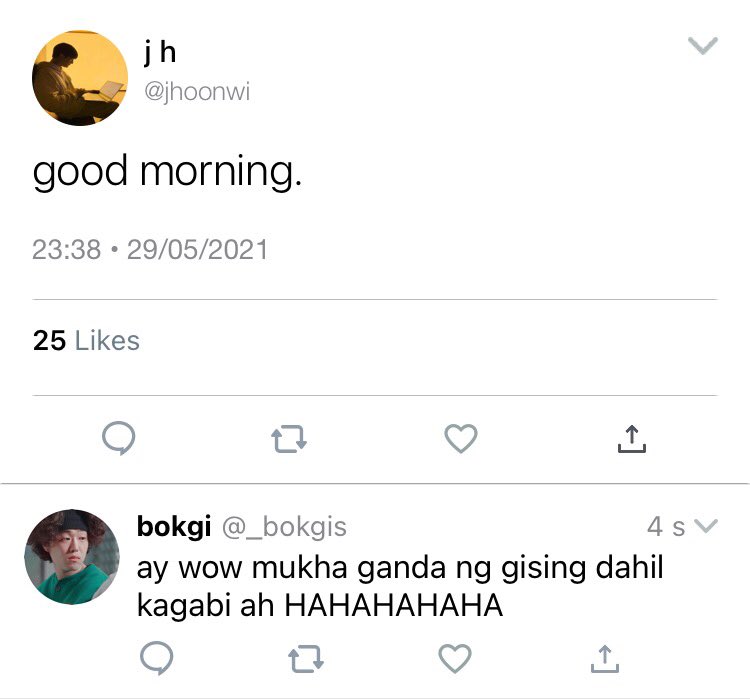This screenshot has width=750, height=699.
Task: Retweet bokgi's reply
Action: click(306, 659)
